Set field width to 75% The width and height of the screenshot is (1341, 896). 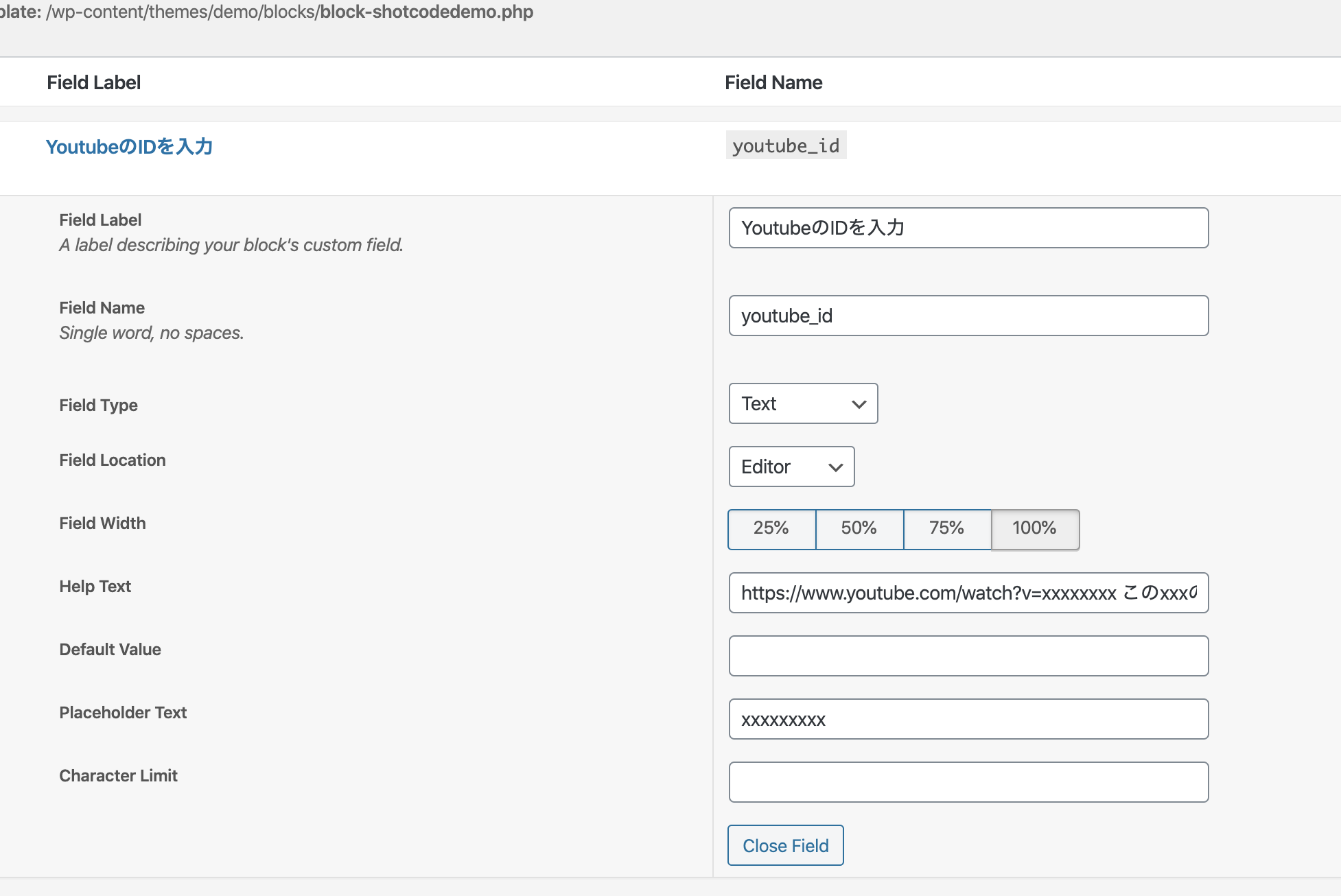[x=947, y=529]
